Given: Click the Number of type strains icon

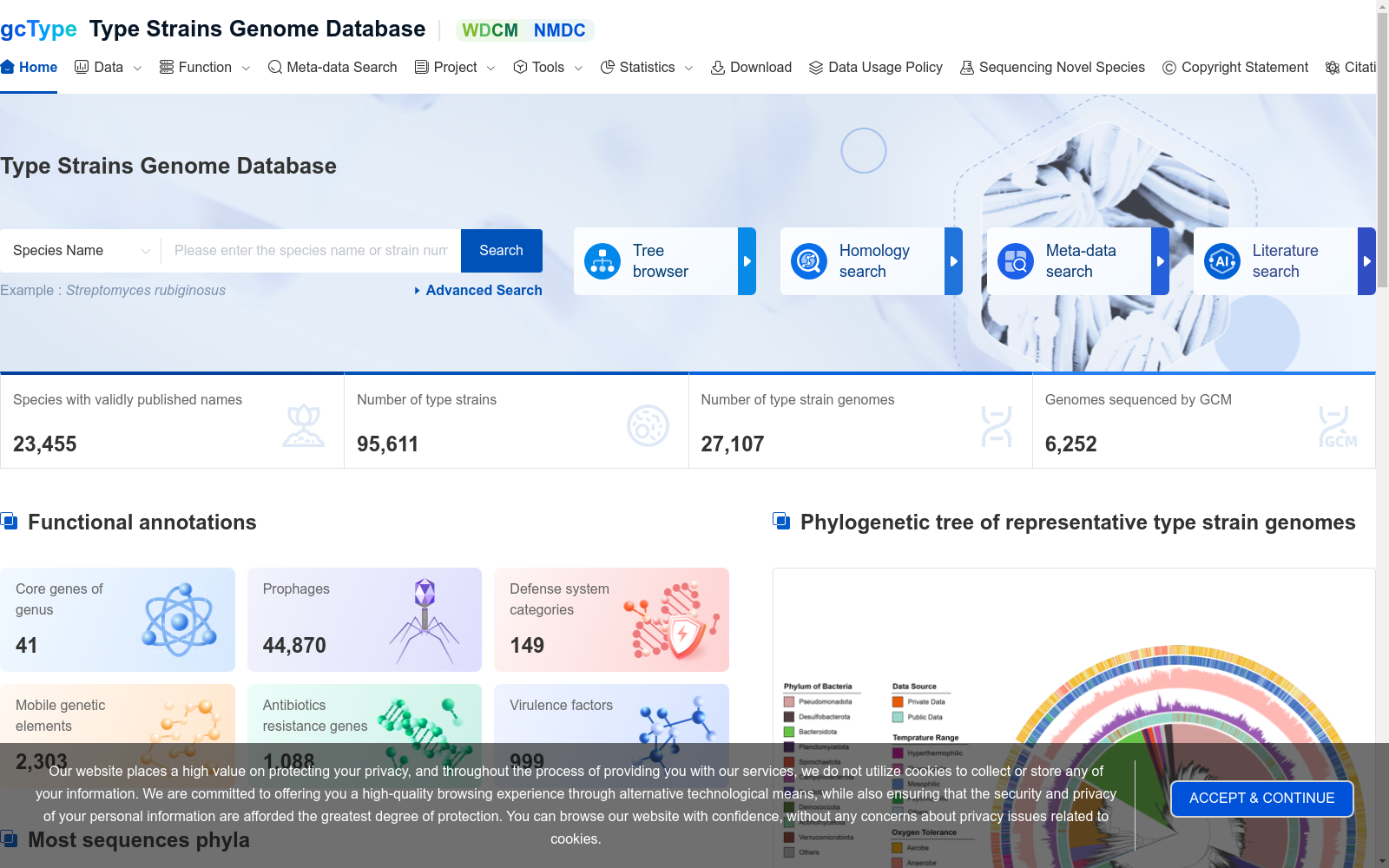Looking at the screenshot, I should pyautogui.click(x=648, y=426).
